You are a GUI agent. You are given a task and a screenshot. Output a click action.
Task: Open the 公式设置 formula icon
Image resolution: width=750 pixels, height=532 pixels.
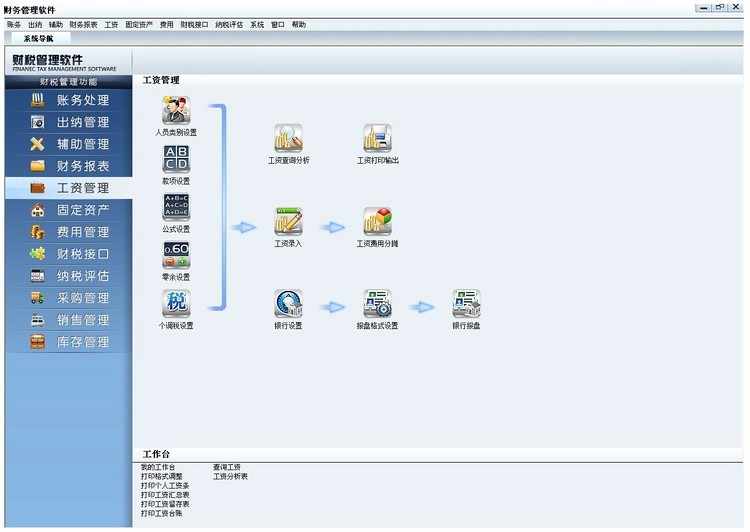(176, 207)
